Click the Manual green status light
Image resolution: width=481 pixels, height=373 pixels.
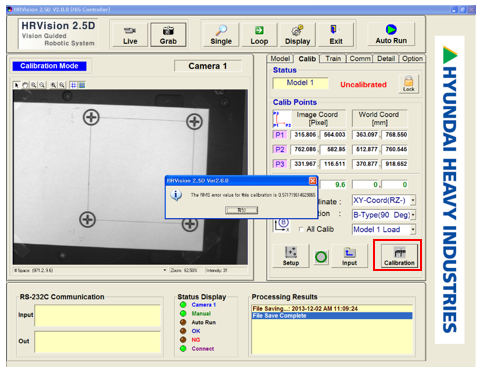(x=183, y=313)
